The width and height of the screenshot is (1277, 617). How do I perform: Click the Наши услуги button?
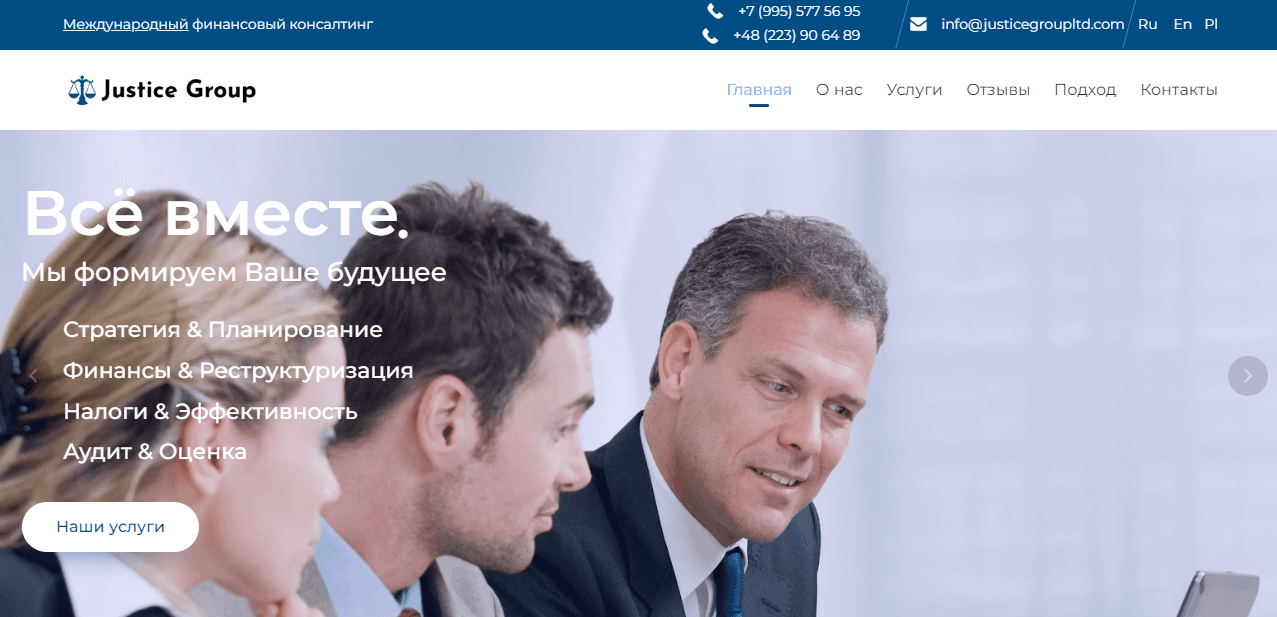(x=110, y=526)
